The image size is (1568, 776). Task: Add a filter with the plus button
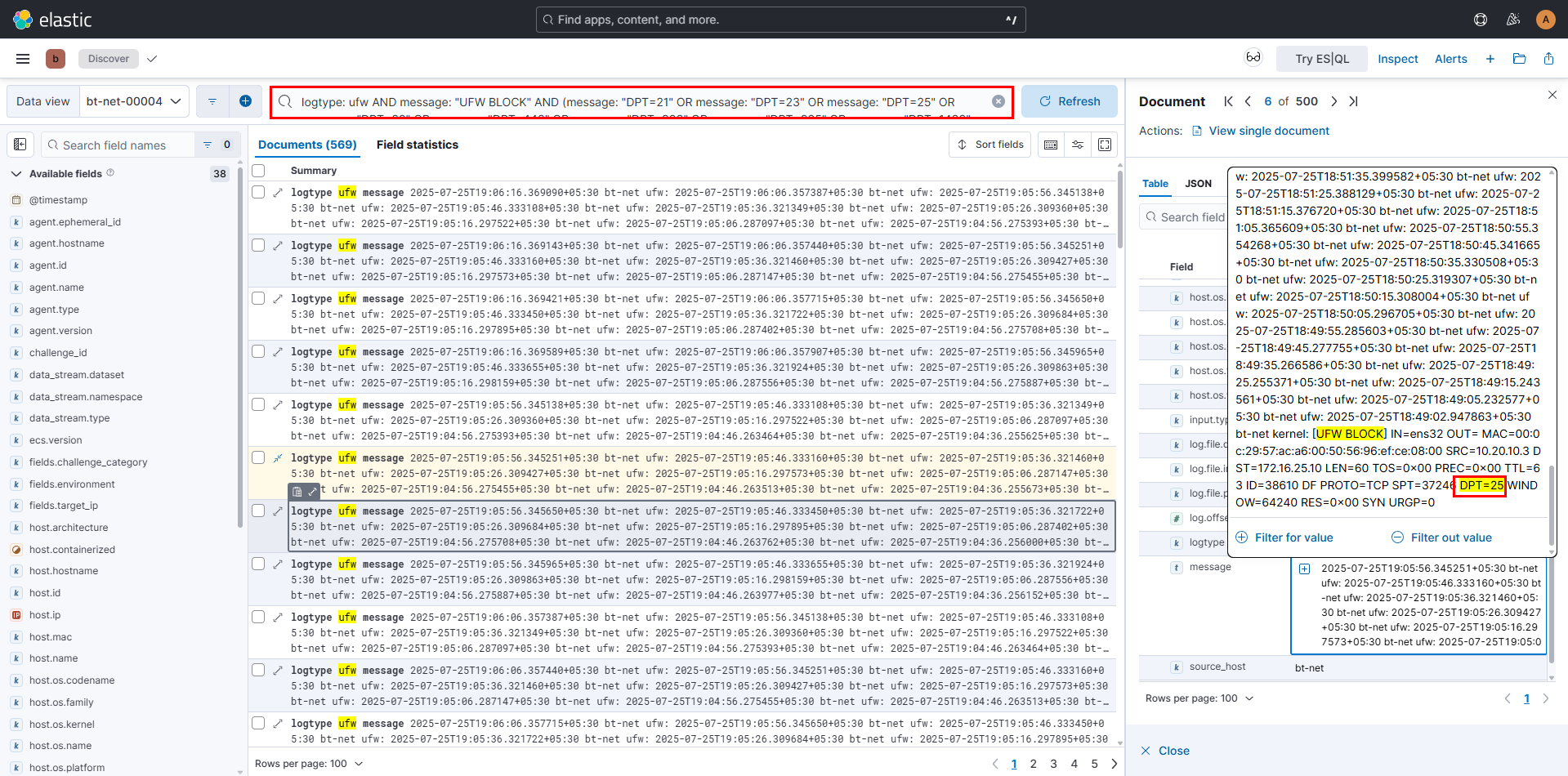(x=245, y=101)
